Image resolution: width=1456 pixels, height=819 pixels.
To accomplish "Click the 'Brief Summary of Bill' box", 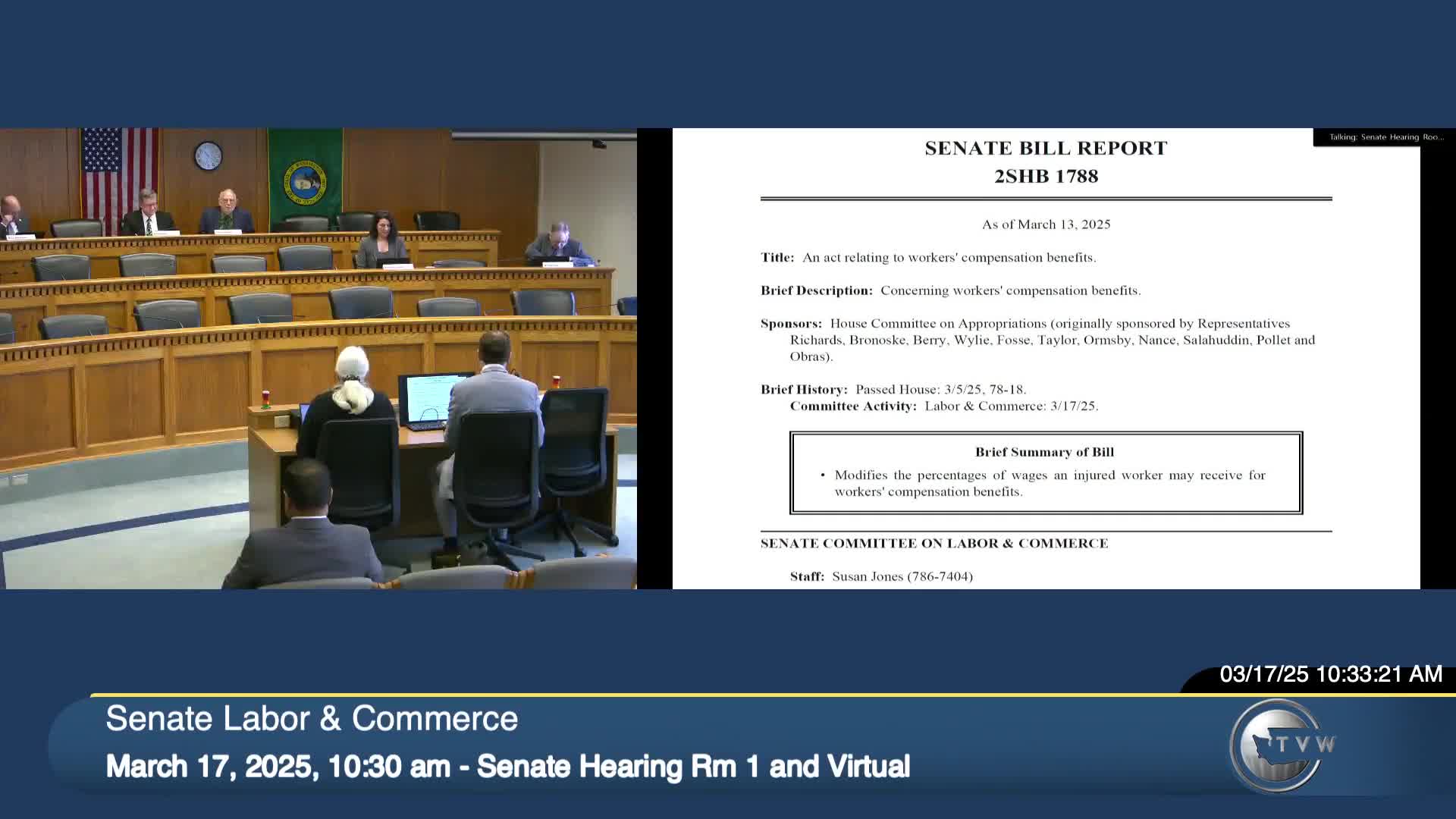I will [1046, 472].
